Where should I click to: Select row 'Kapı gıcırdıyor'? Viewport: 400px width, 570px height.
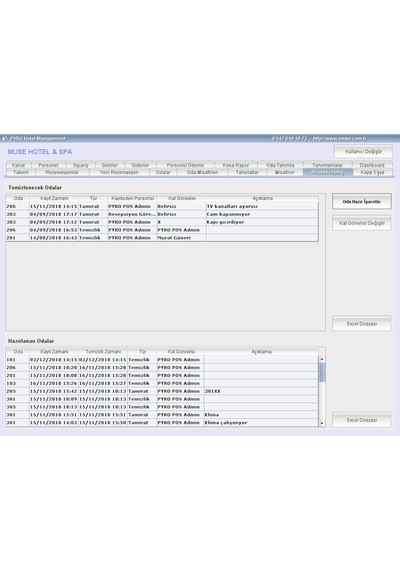click(x=162, y=222)
